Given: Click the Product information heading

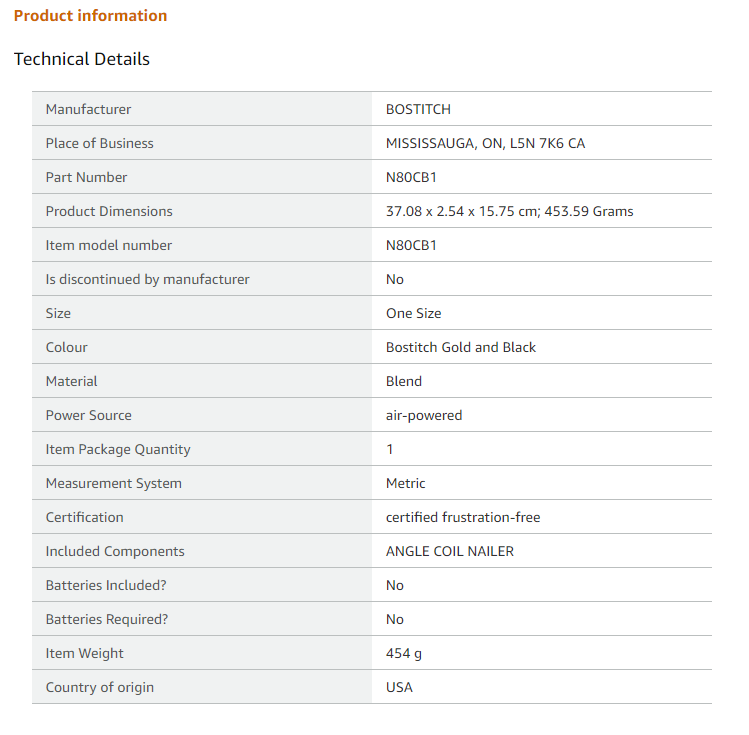Looking at the screenshot, I should point(90,16).
